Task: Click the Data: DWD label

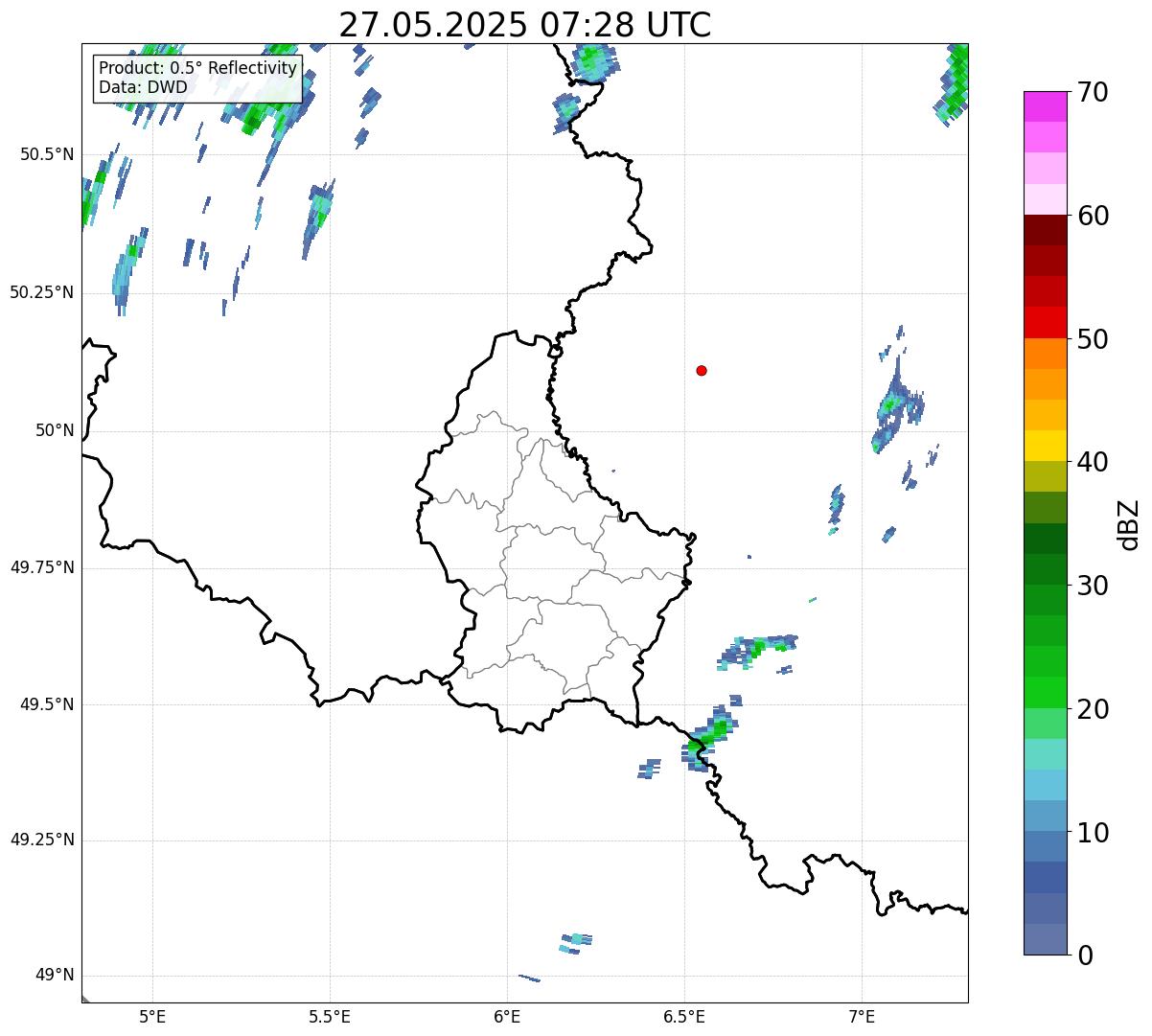Action: (143, 87)
